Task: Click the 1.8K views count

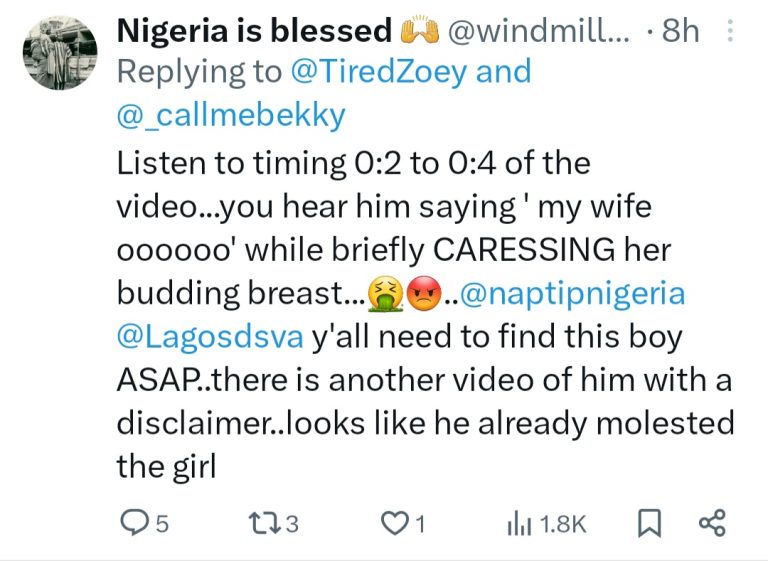Action: [564, 524]
